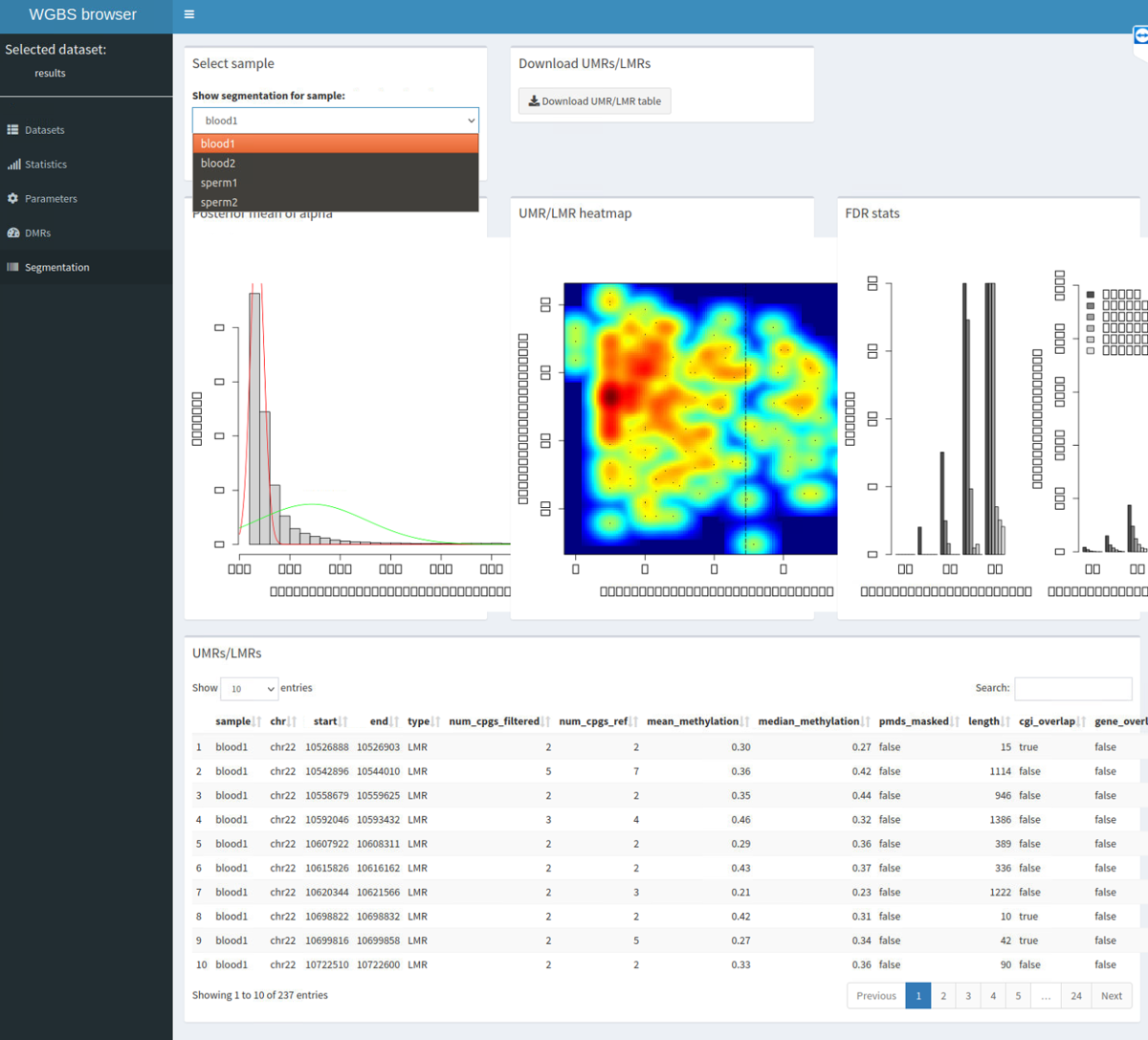This screenshot has height=1040, width=1148.
Task: Sort by median_methylation column arrows
Action: pos(866,721)
